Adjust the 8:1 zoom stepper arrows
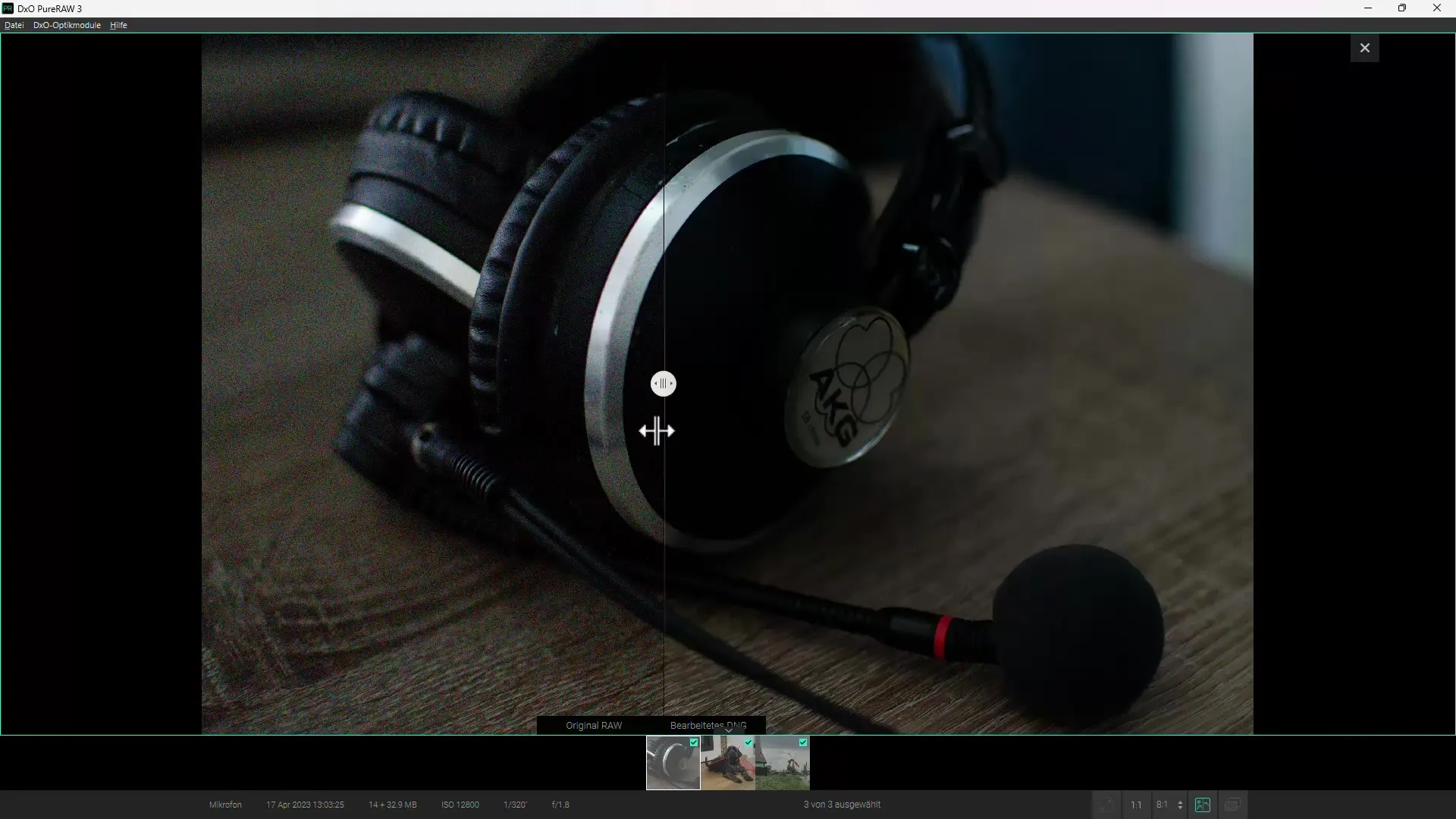The height and width of the screenshot is (819, 1456). pyautogui.click(x=1180, y=805)
